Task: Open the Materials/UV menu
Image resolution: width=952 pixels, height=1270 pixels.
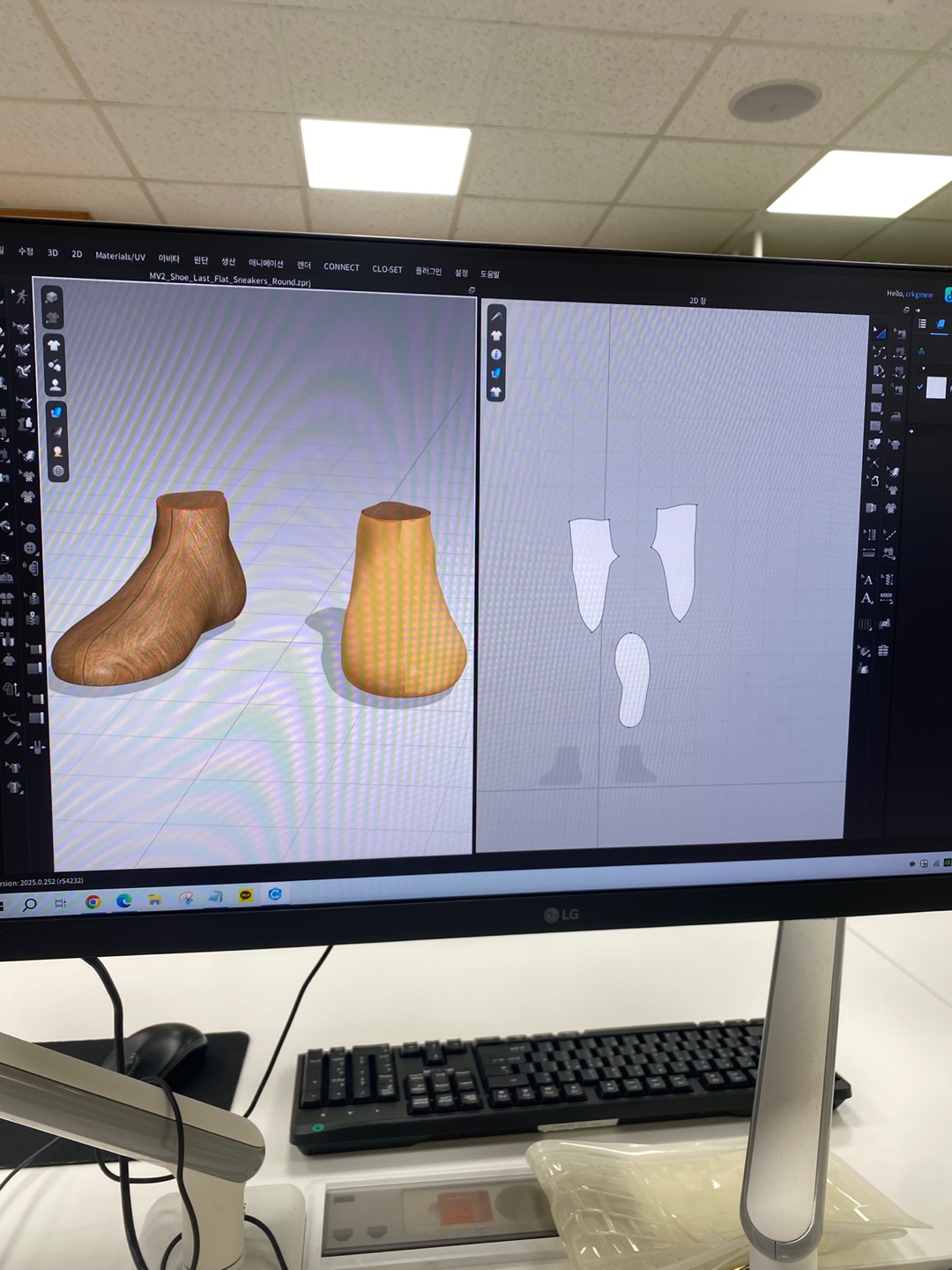Action: pos(120,257)
